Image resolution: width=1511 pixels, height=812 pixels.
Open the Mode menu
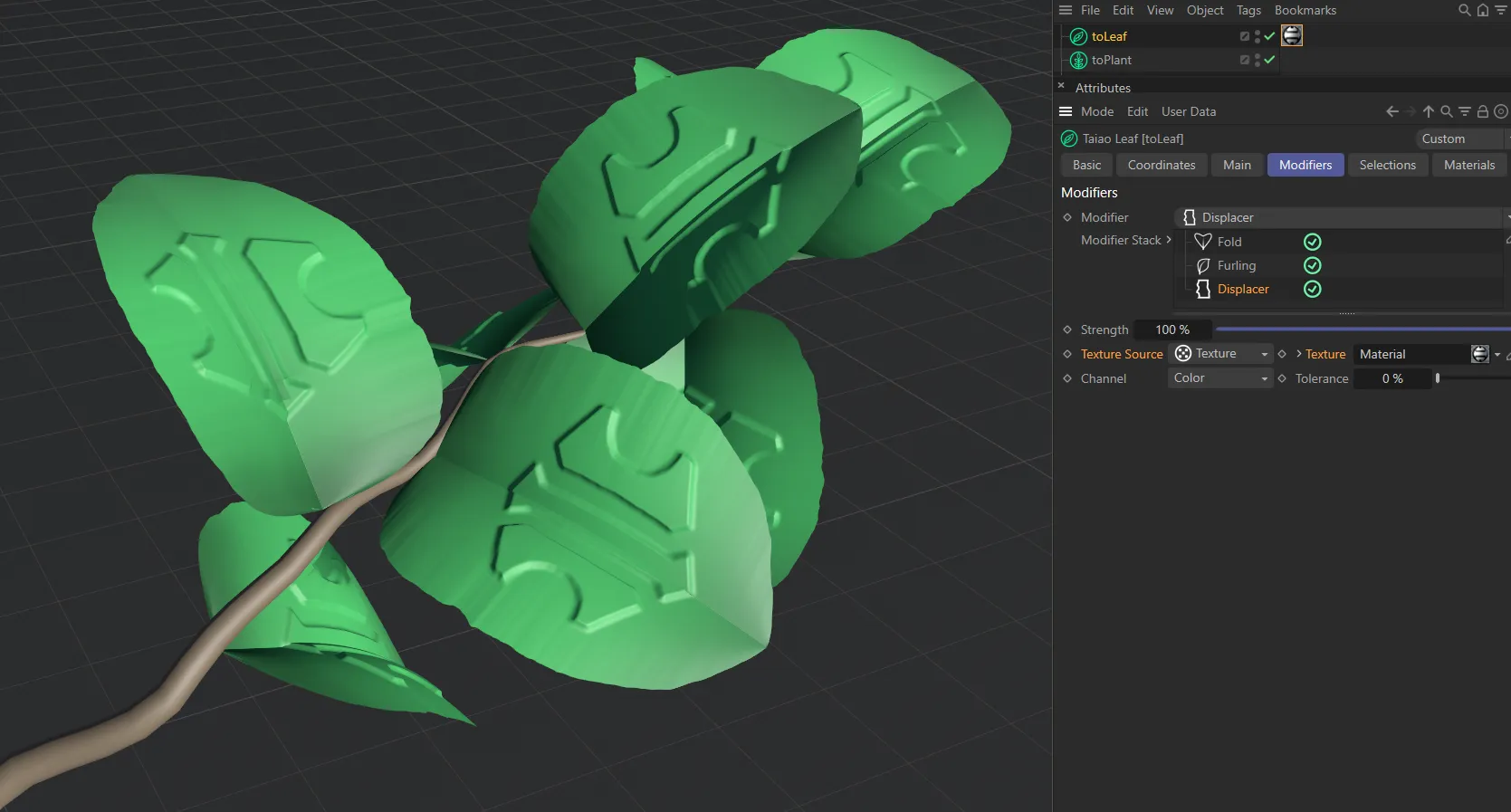click(1097, 111)
